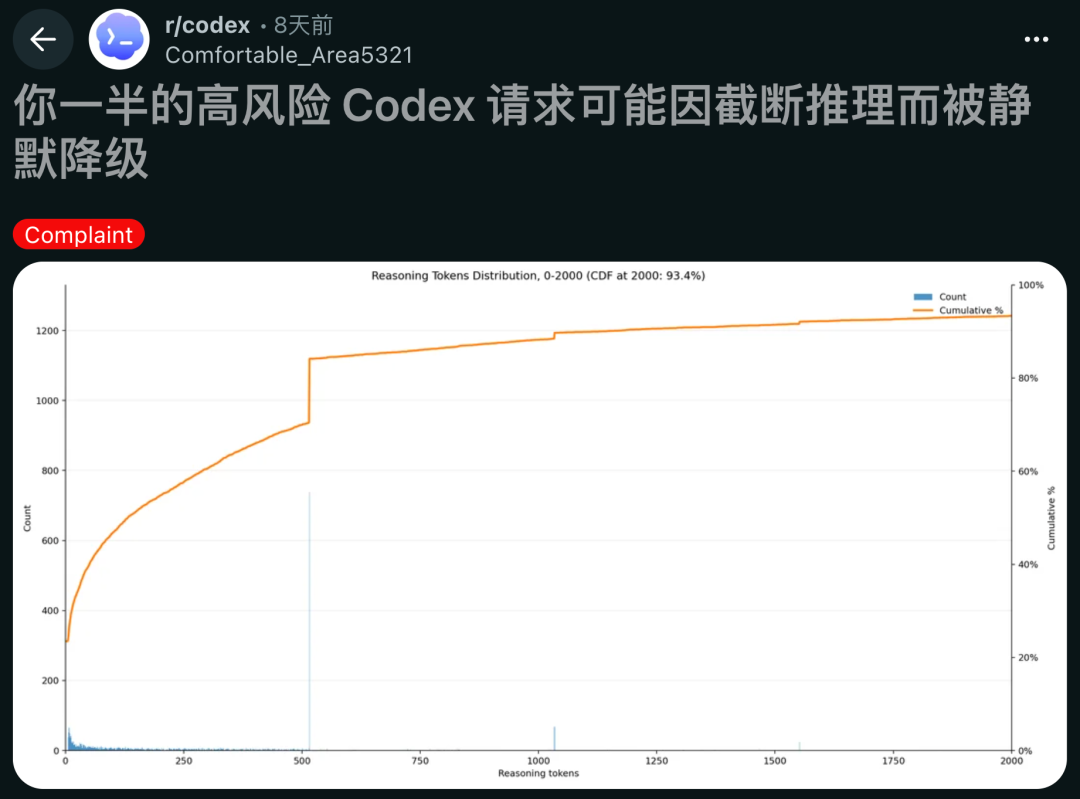Go back using the left arrow button

43,39
